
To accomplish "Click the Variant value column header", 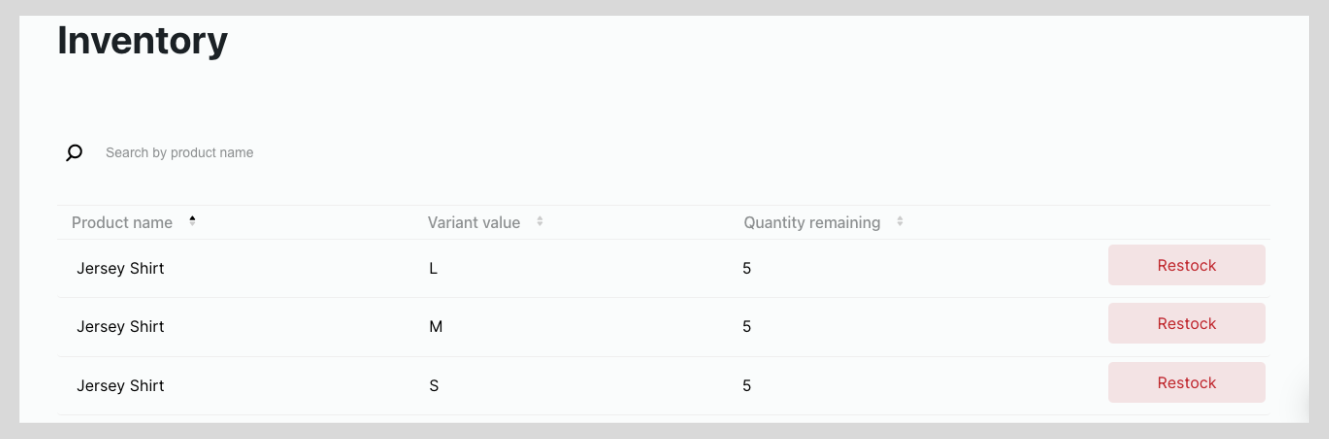I will pos(474,223).
